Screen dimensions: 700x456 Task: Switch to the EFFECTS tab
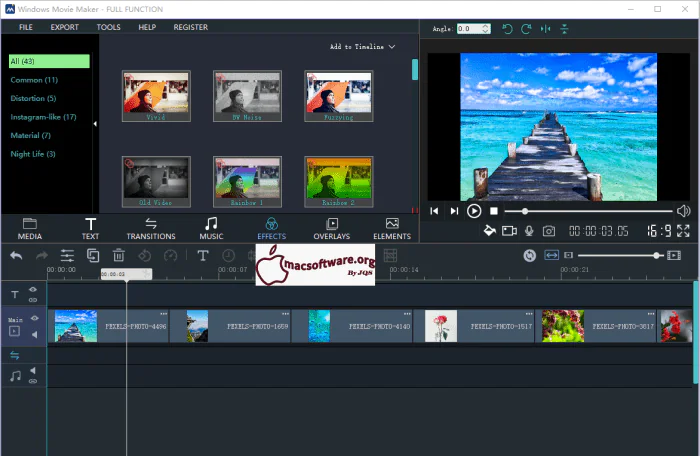(271, 229)
